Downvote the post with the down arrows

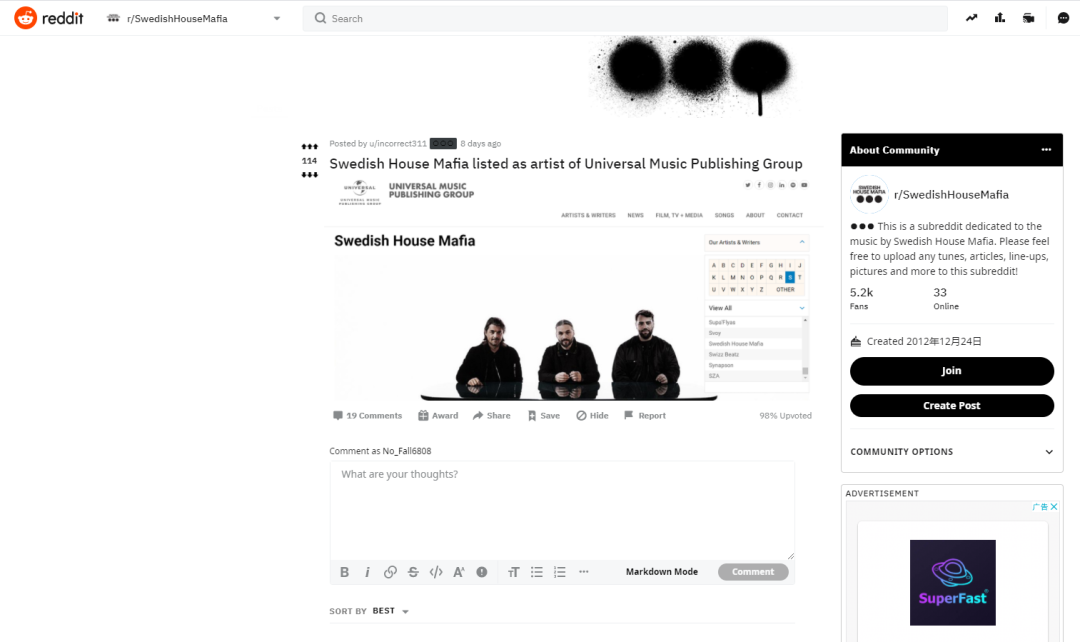309,175
